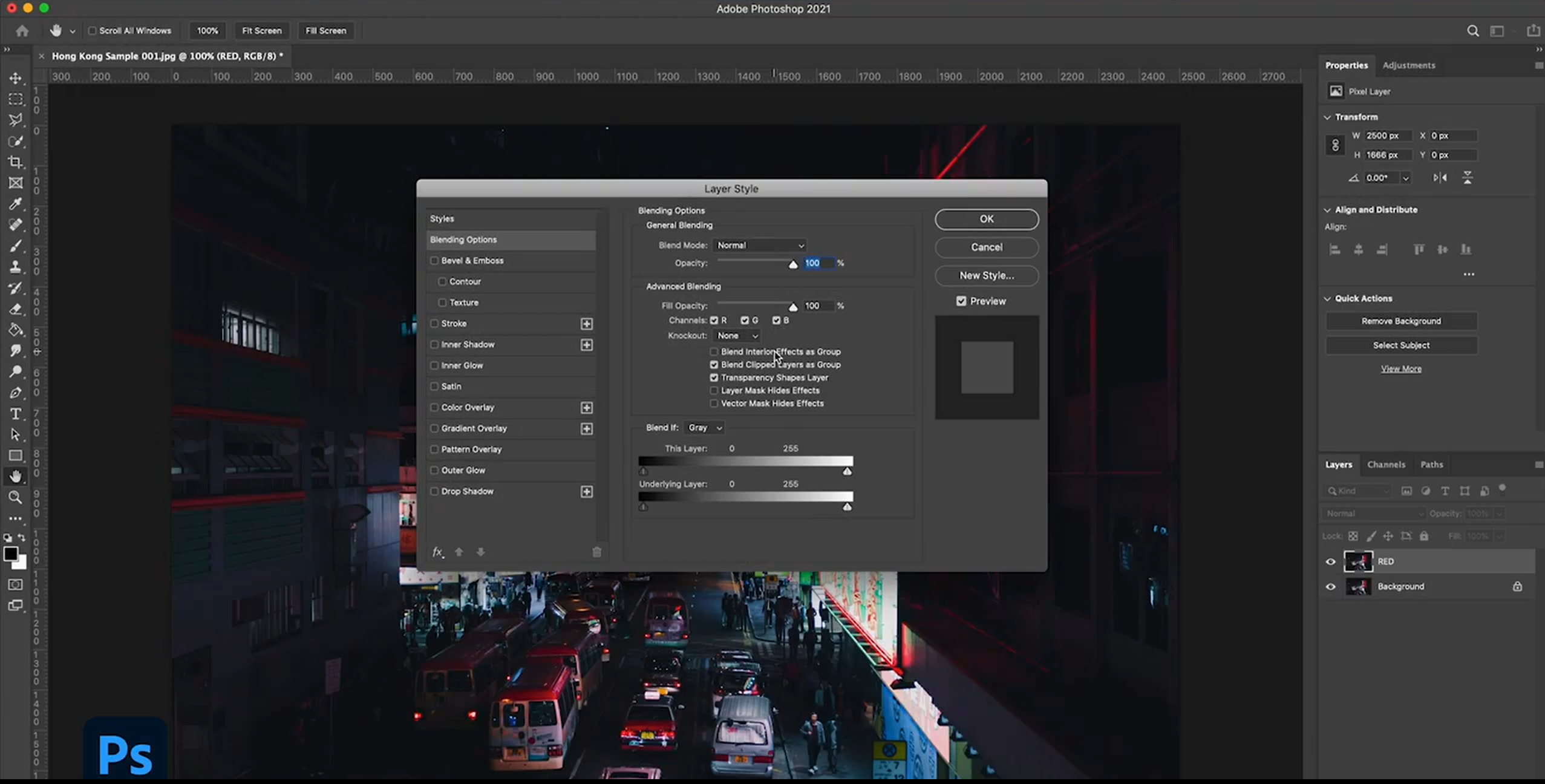Select the Zoom tool

[16, 497]
